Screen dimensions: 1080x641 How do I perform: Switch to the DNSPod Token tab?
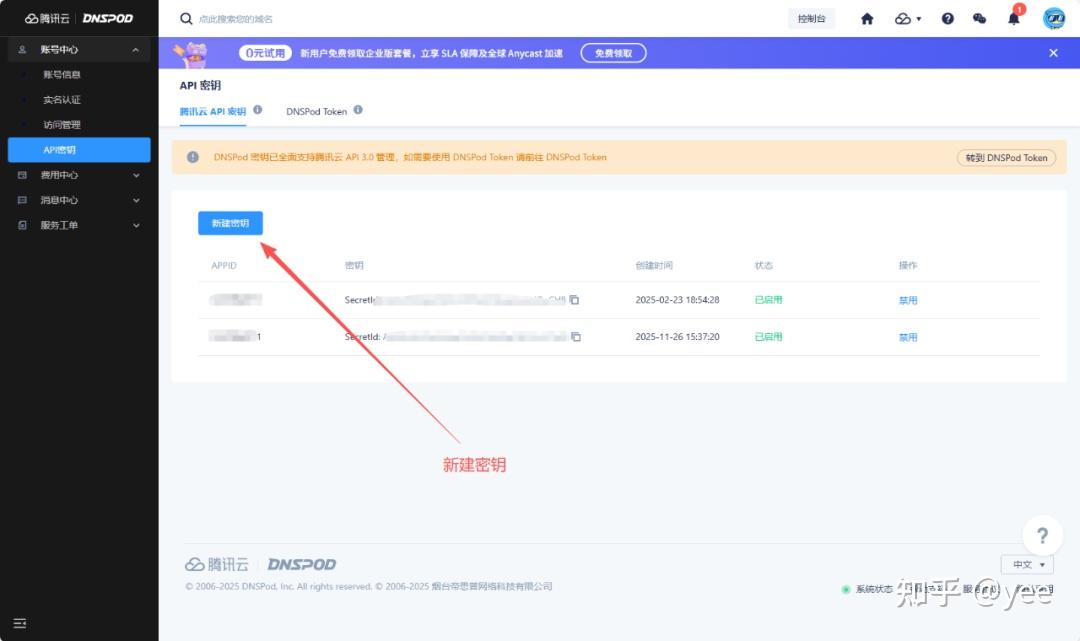(316, 111)
